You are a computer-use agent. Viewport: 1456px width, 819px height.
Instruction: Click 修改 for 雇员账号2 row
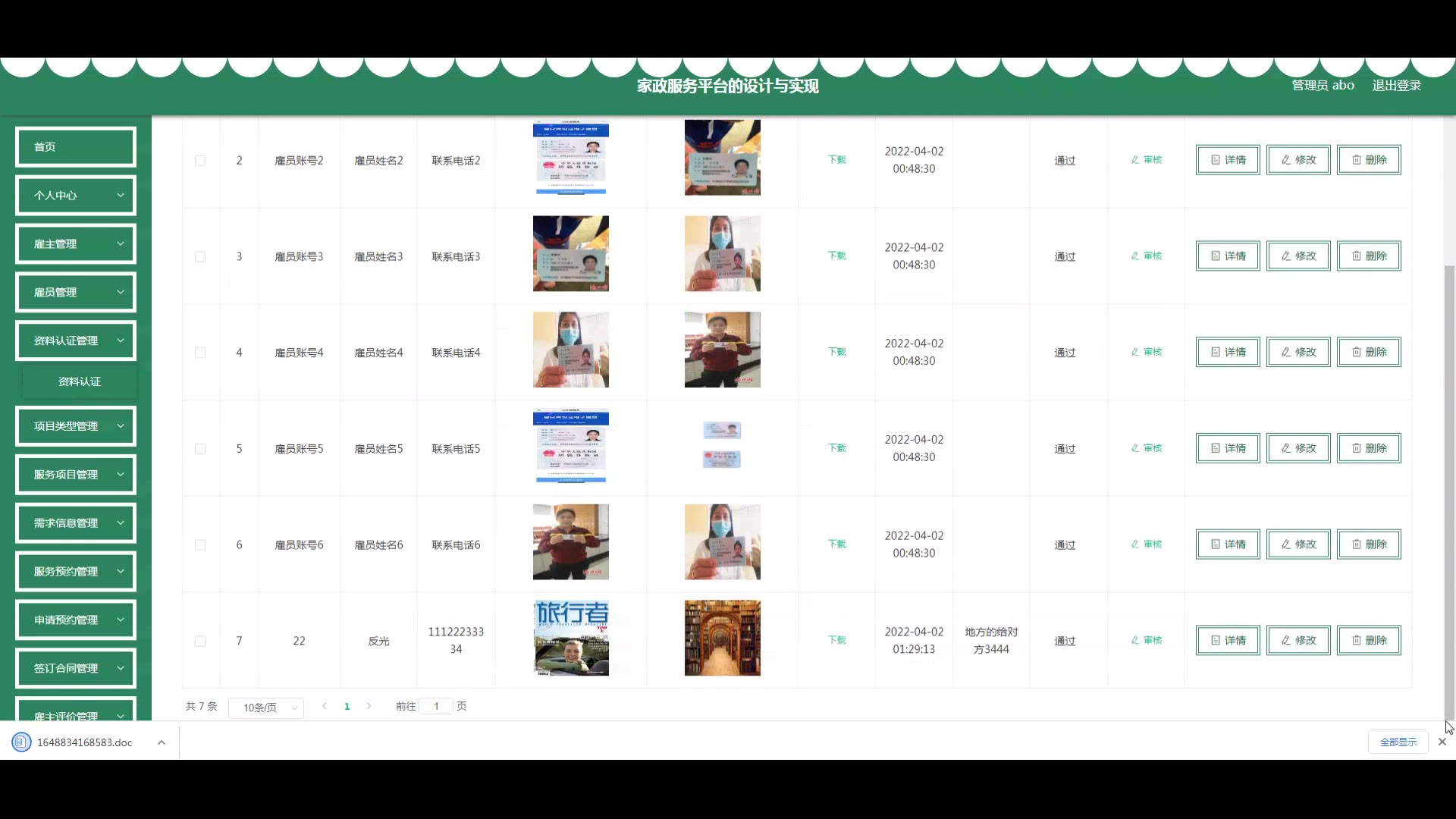pyautogui.click(x=1298, y=160)
